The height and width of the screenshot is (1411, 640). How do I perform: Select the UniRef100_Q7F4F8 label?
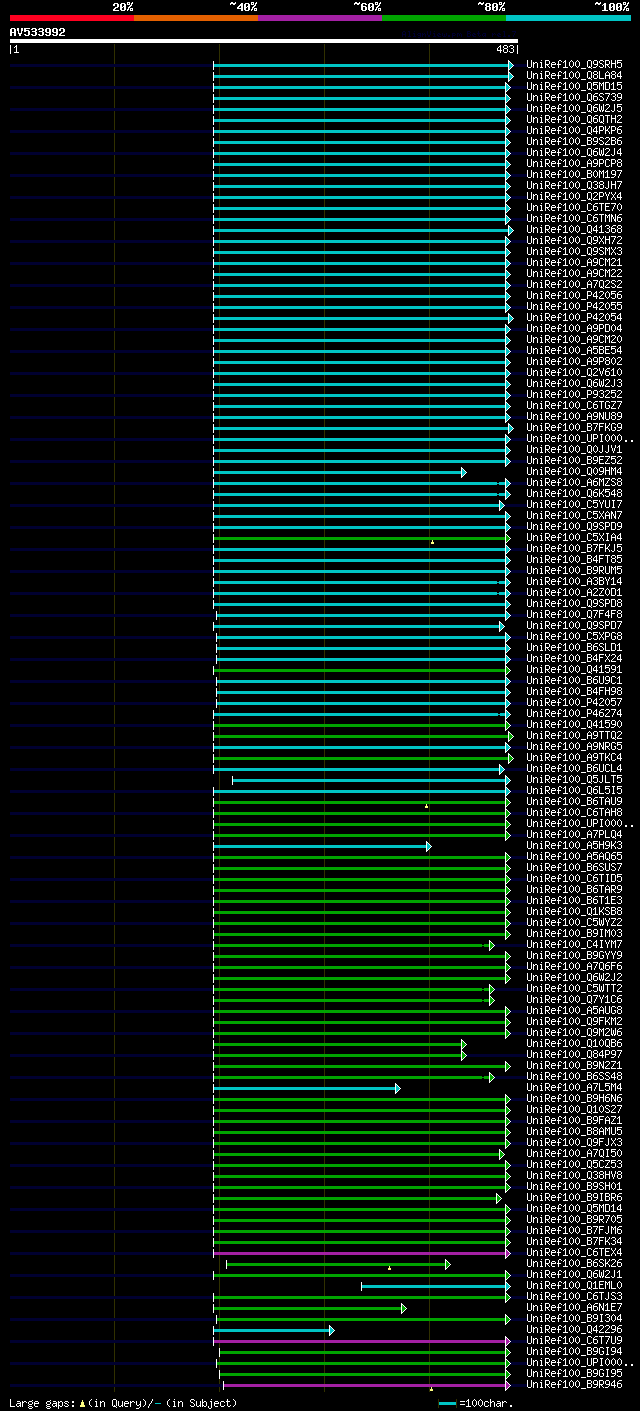574,614
